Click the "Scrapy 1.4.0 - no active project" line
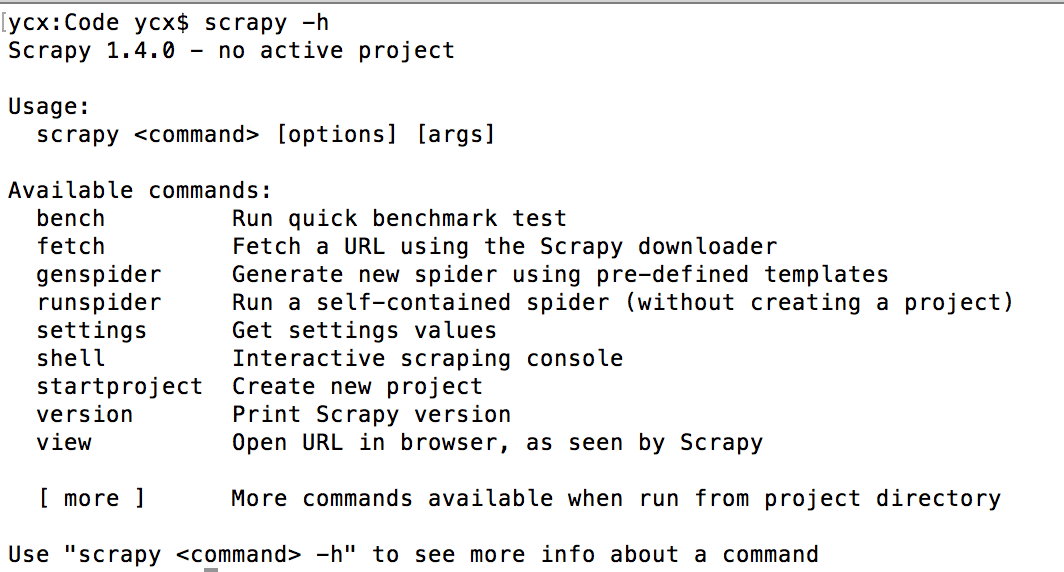 pyautogui.click(x=231, y=50)
